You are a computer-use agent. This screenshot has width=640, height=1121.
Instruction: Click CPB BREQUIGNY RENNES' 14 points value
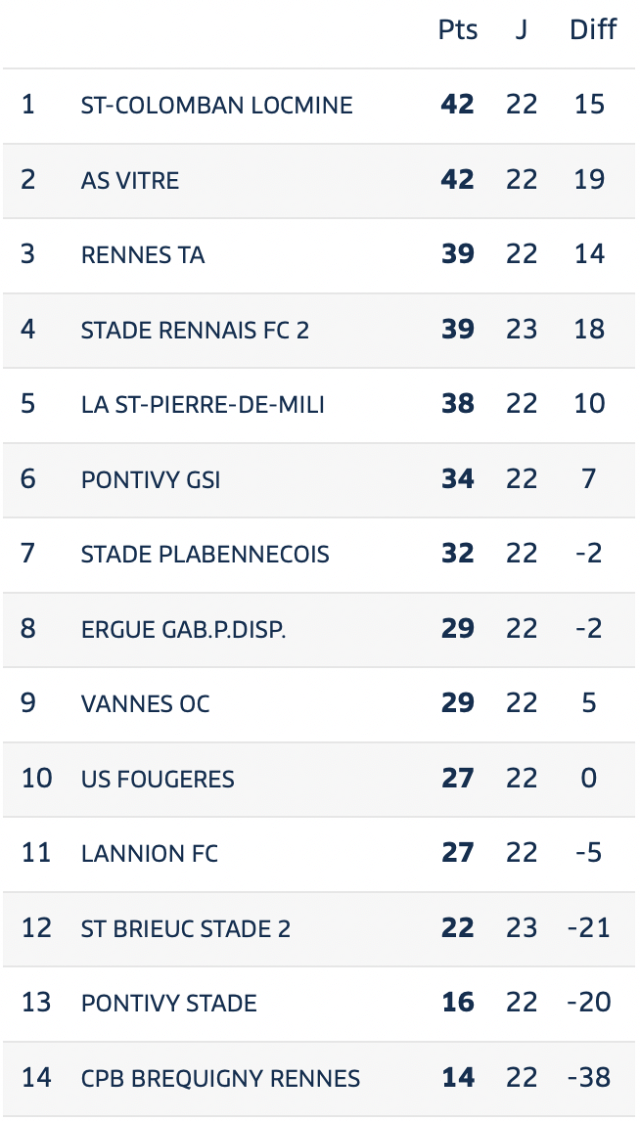(x=458, y=1077)
